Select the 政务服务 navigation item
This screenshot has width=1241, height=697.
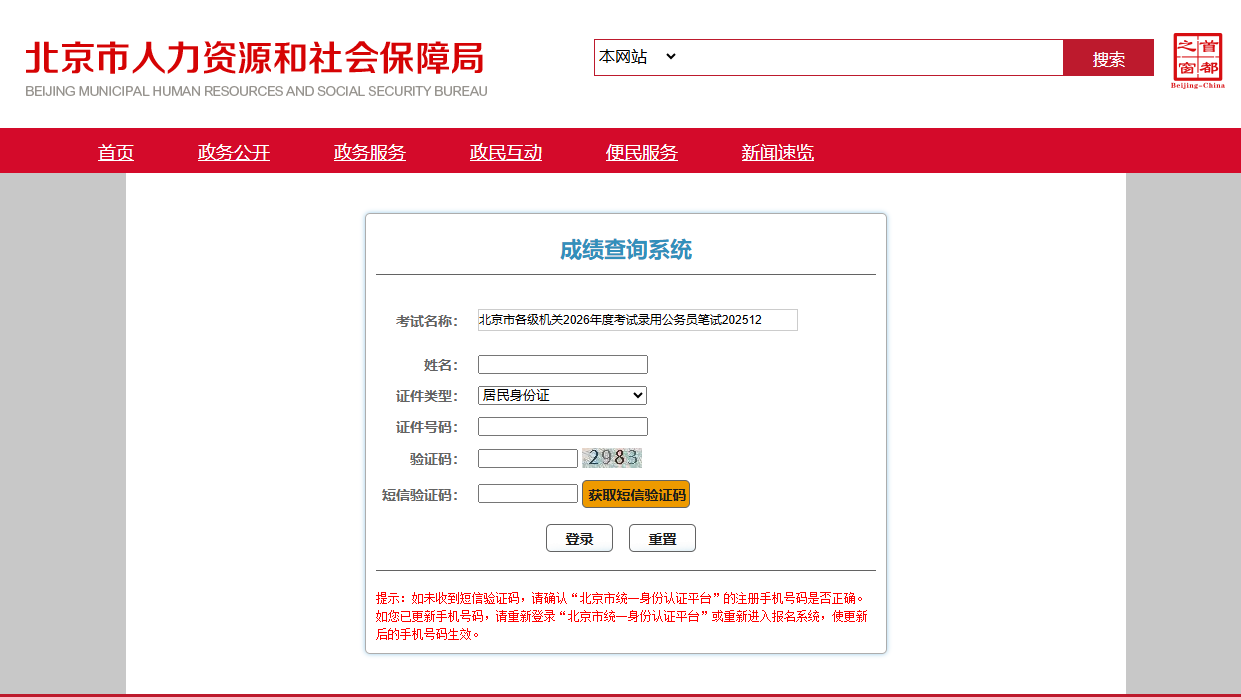tap(370, 152)
